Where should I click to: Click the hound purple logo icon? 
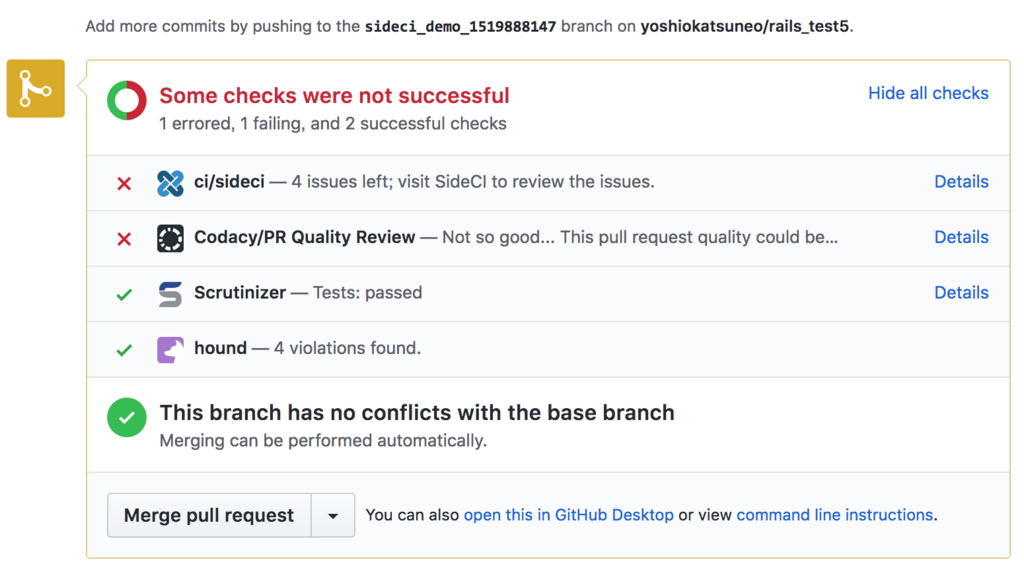[170, 349]
